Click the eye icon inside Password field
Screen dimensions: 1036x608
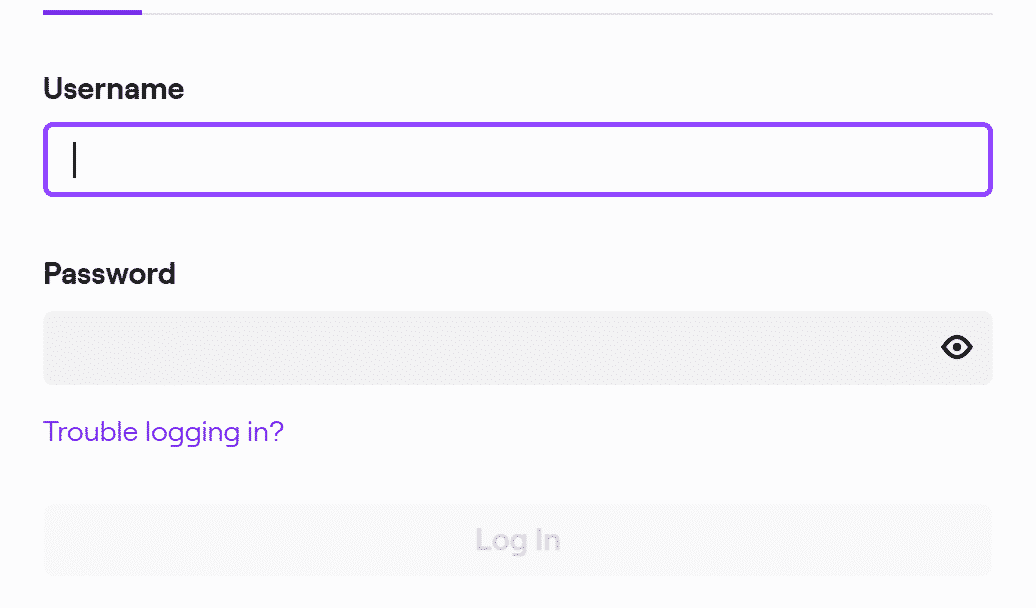coord(956,347)
